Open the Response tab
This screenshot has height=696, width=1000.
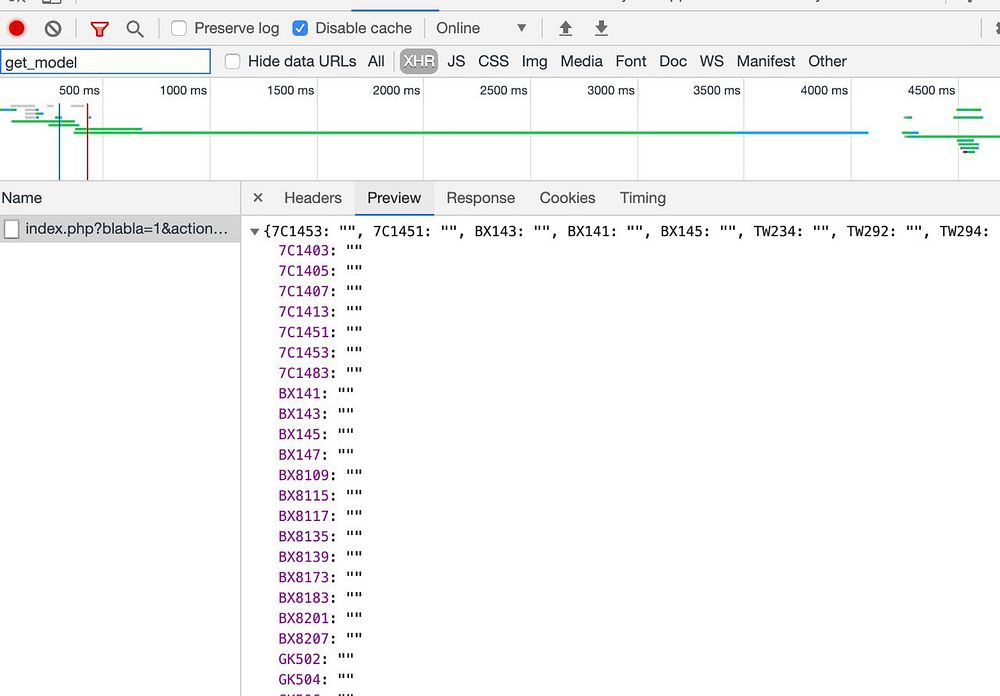tap(480, 198)
